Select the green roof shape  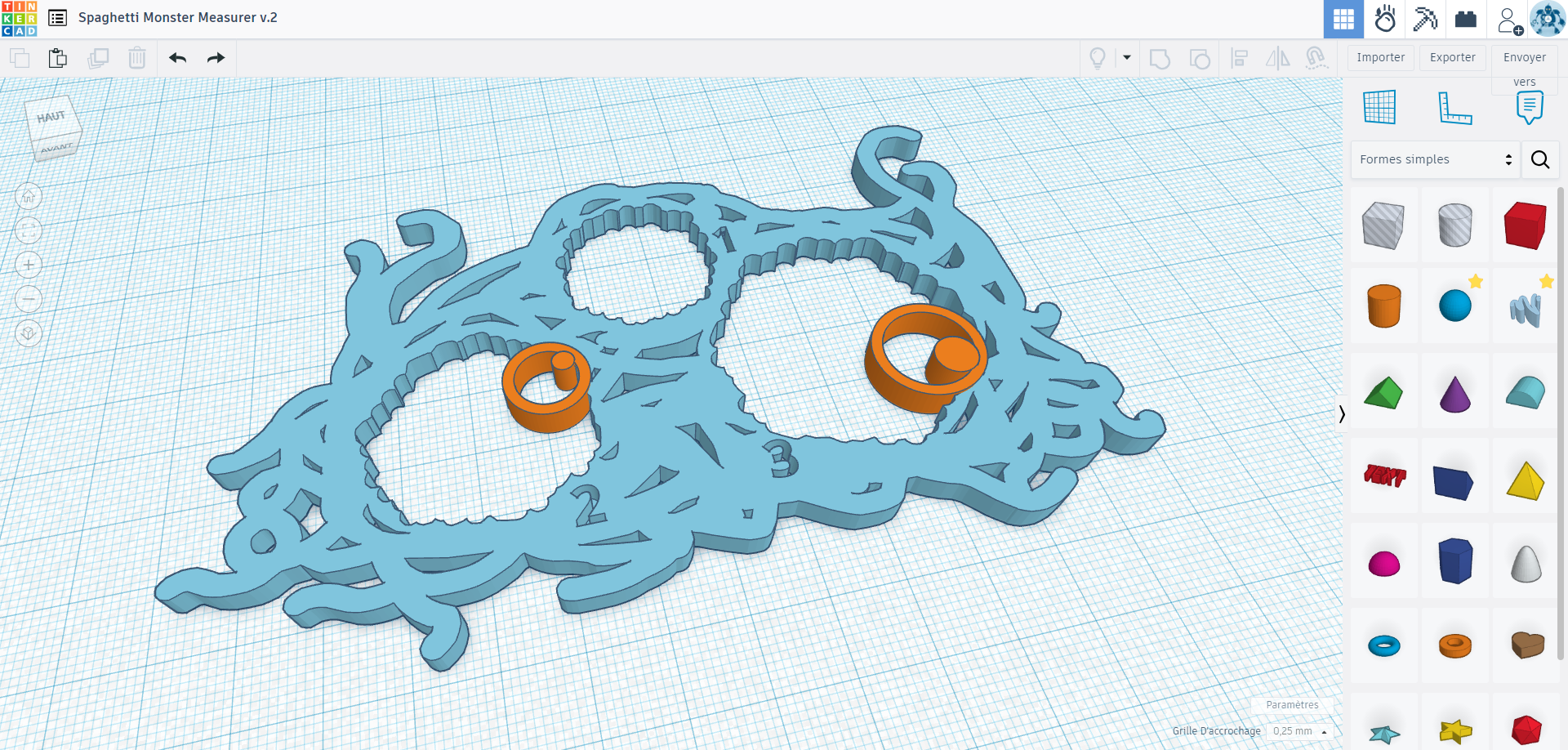1383,393
